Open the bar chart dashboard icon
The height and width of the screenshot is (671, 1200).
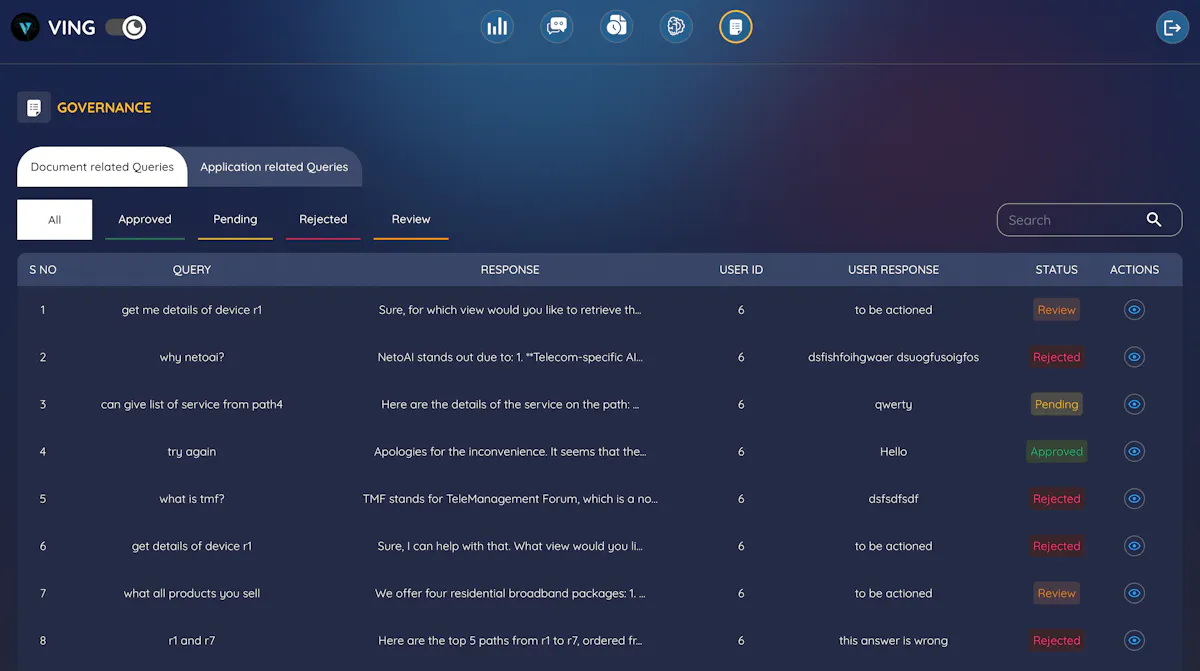coord(497,27)
